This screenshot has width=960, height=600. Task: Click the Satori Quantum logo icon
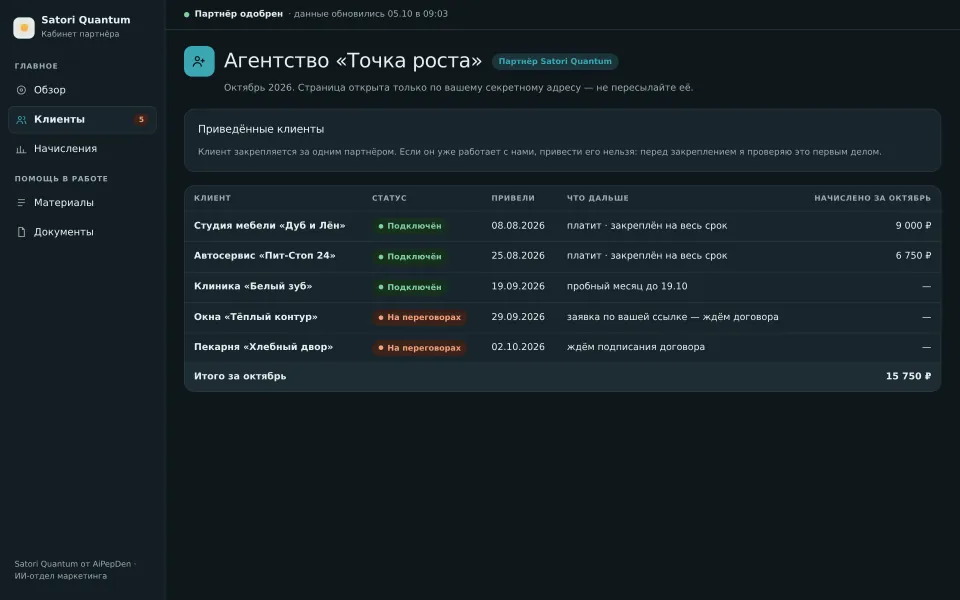click(x=24, y=28)
